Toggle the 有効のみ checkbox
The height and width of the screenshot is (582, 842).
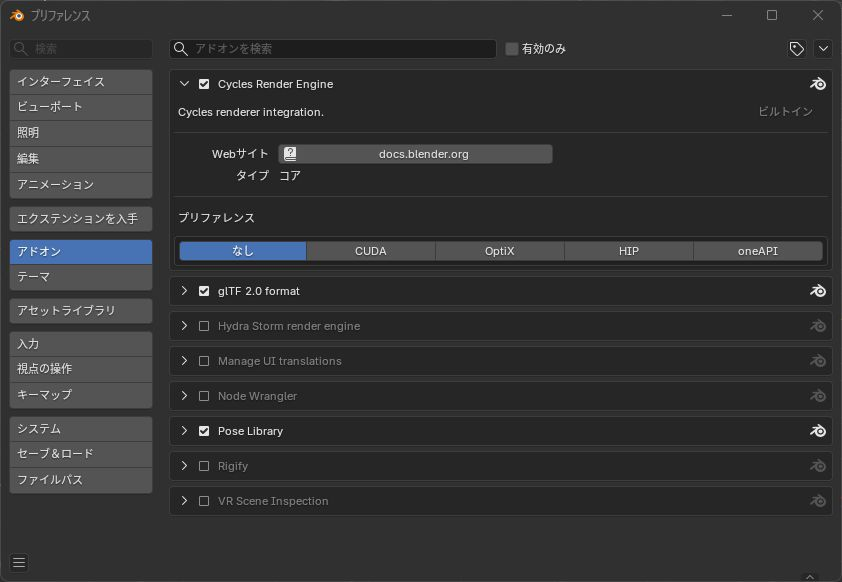(x=512, y=49)
